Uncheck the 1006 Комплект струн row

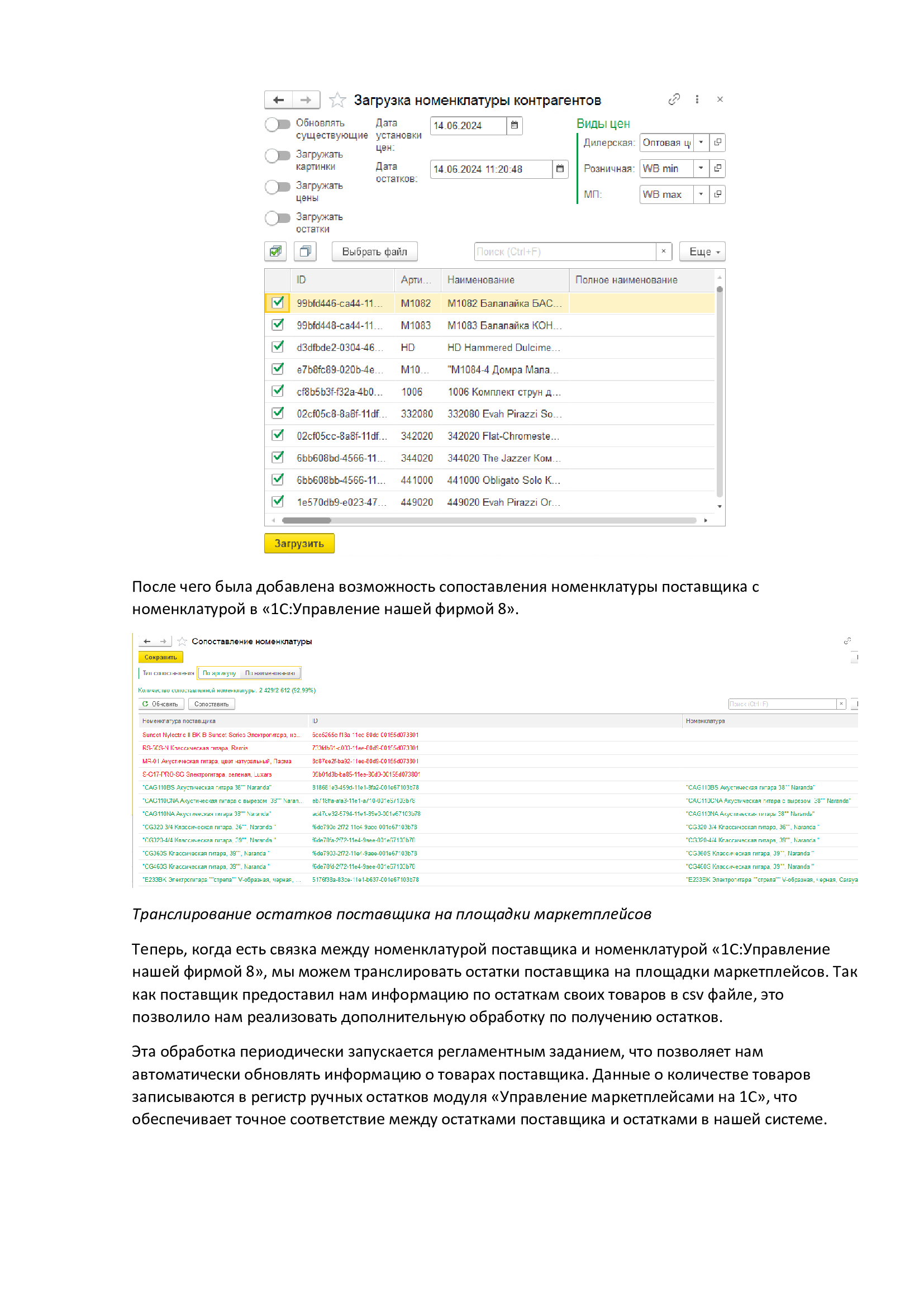click(x=278, y=391)
